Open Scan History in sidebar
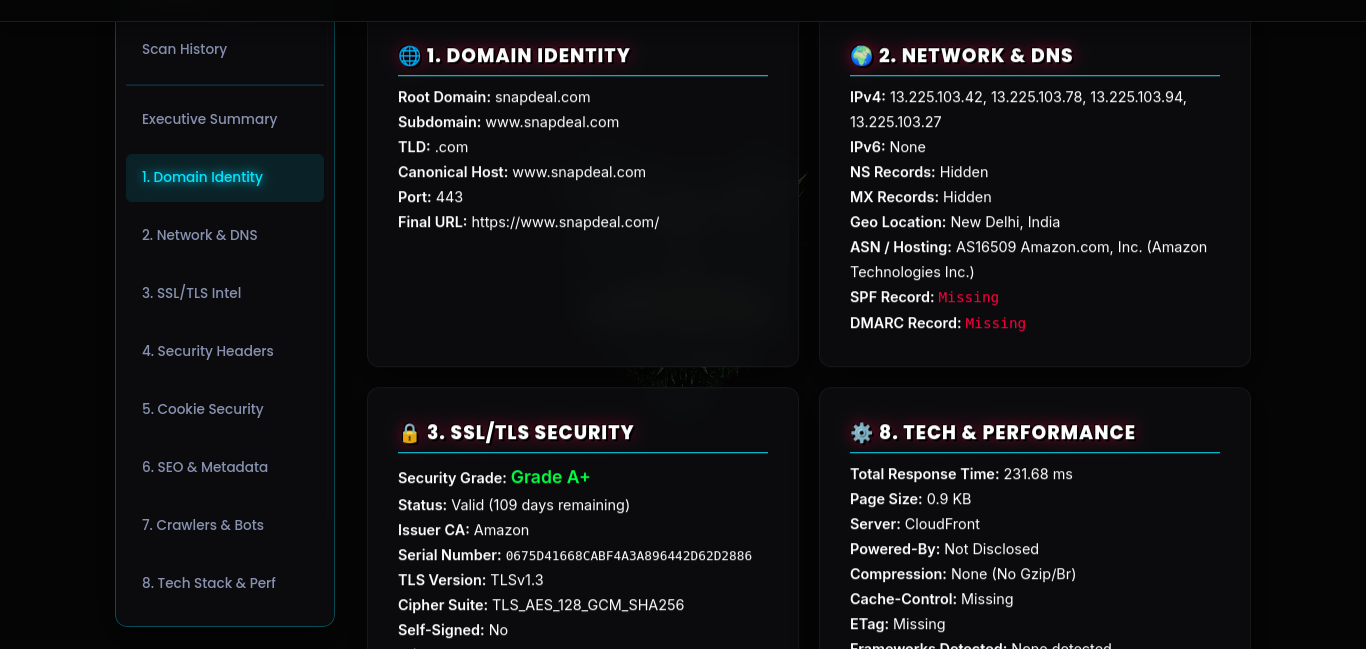Screen dimensions: 1366x649 coord(224,49)
